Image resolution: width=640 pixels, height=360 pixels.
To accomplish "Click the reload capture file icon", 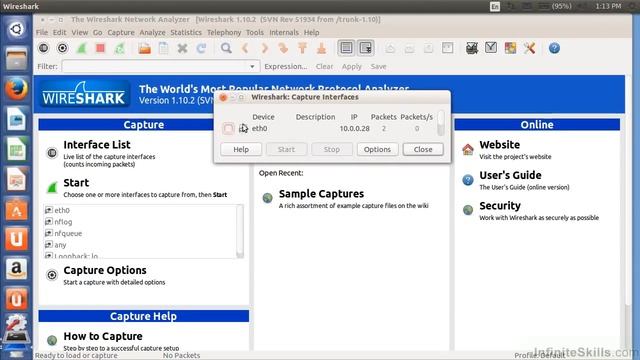I will 201,48.
